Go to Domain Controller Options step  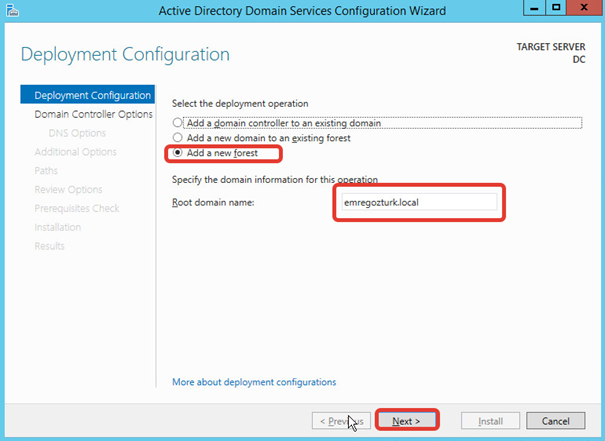93,114
